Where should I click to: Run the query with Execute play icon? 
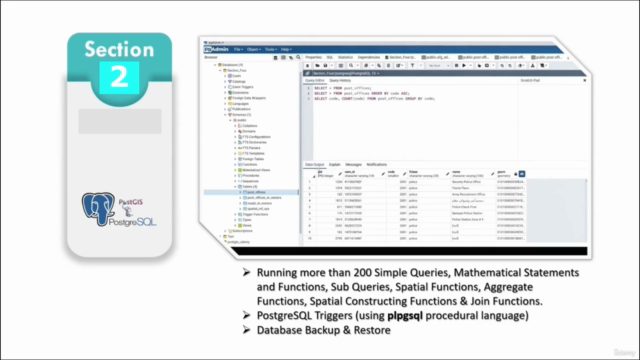[x=464, y=66]
